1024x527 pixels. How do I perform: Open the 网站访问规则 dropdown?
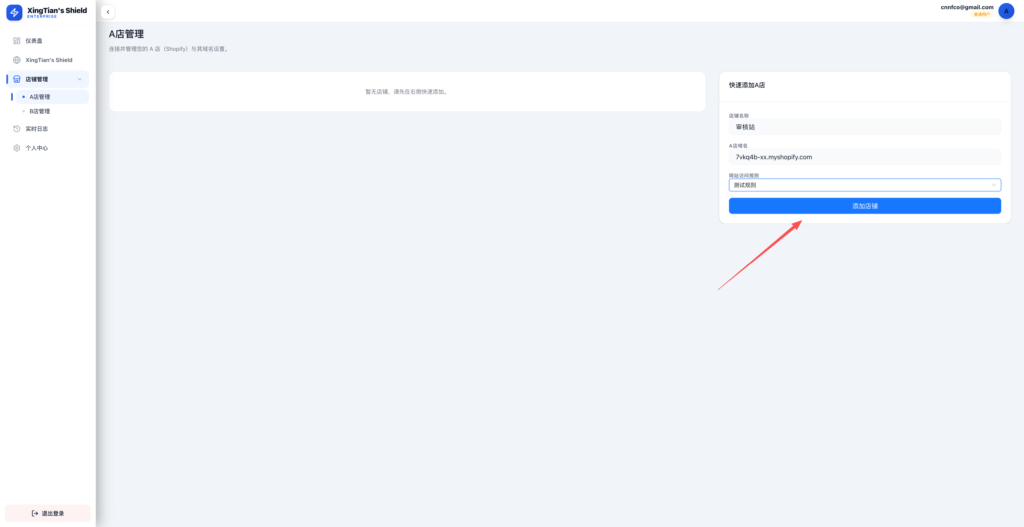click(x=865, y=185)
